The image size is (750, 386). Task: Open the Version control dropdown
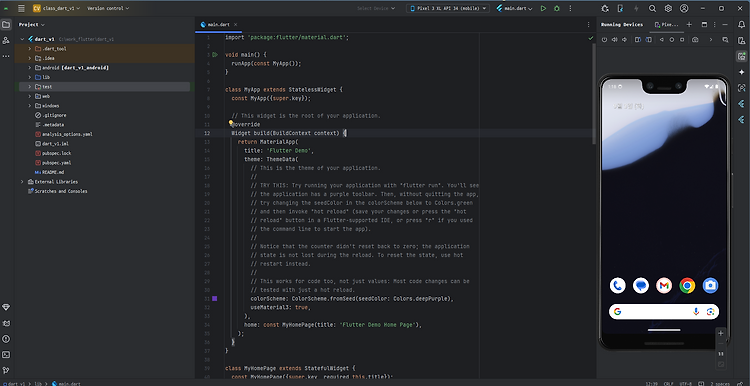click(108, 8)
